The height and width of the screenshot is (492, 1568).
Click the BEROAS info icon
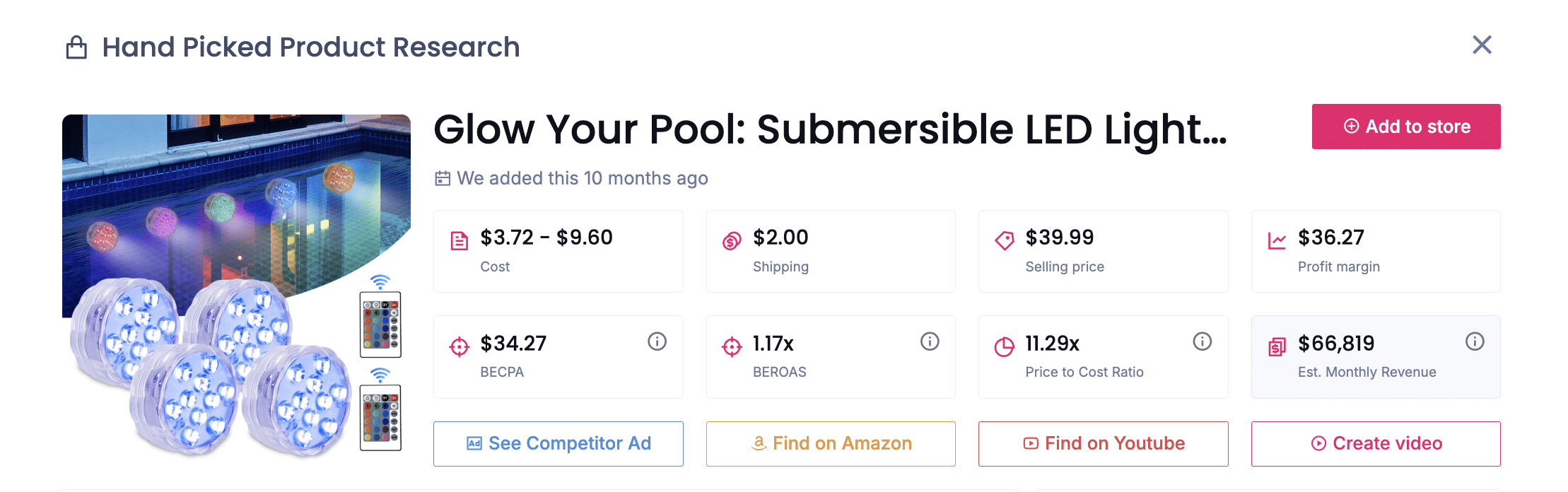click(930, 342)
